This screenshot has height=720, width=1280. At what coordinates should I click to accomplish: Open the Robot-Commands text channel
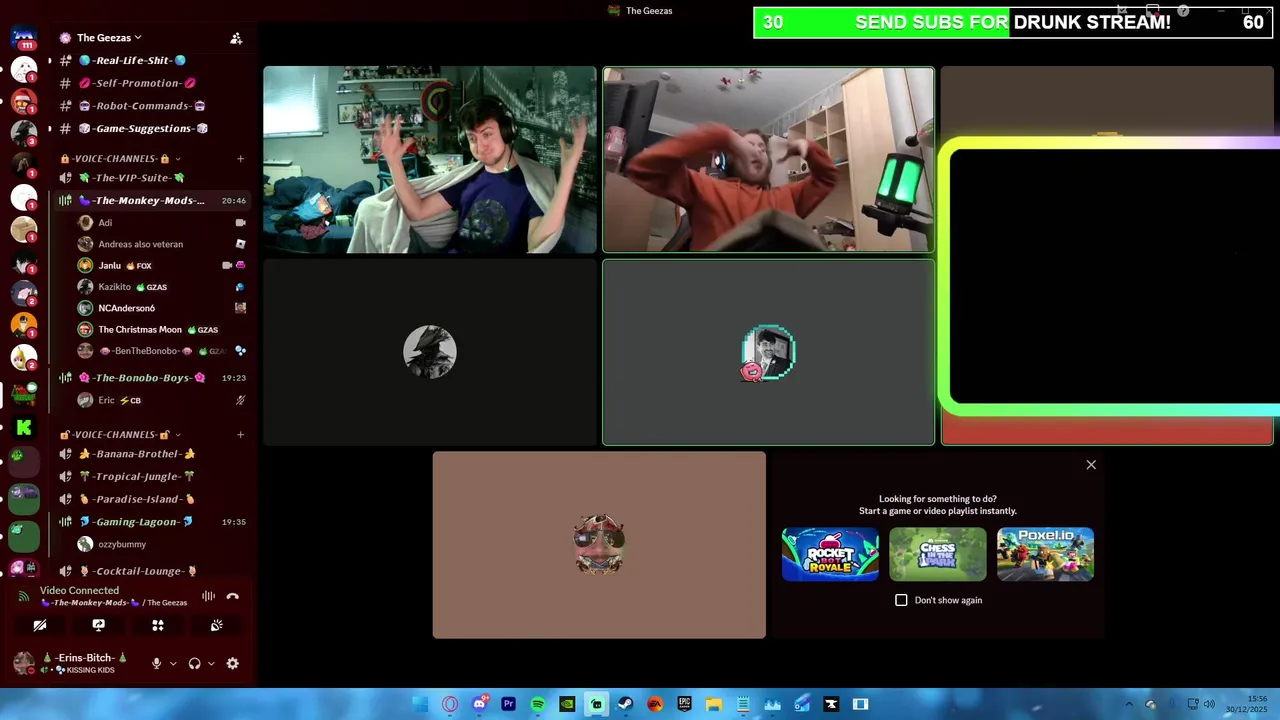pos(150,106)
